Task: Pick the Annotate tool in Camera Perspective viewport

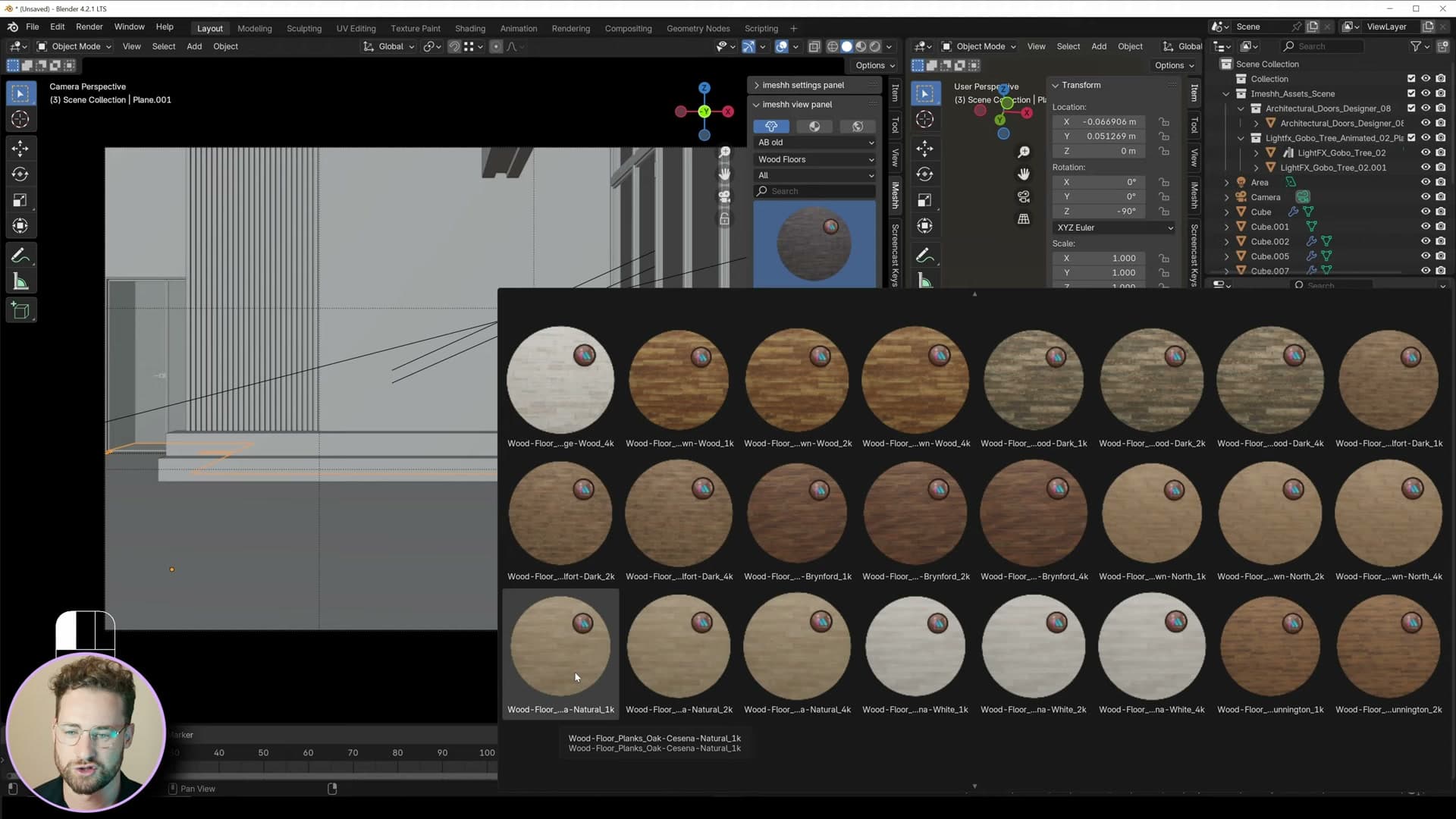Action: (x=20, y=256)
